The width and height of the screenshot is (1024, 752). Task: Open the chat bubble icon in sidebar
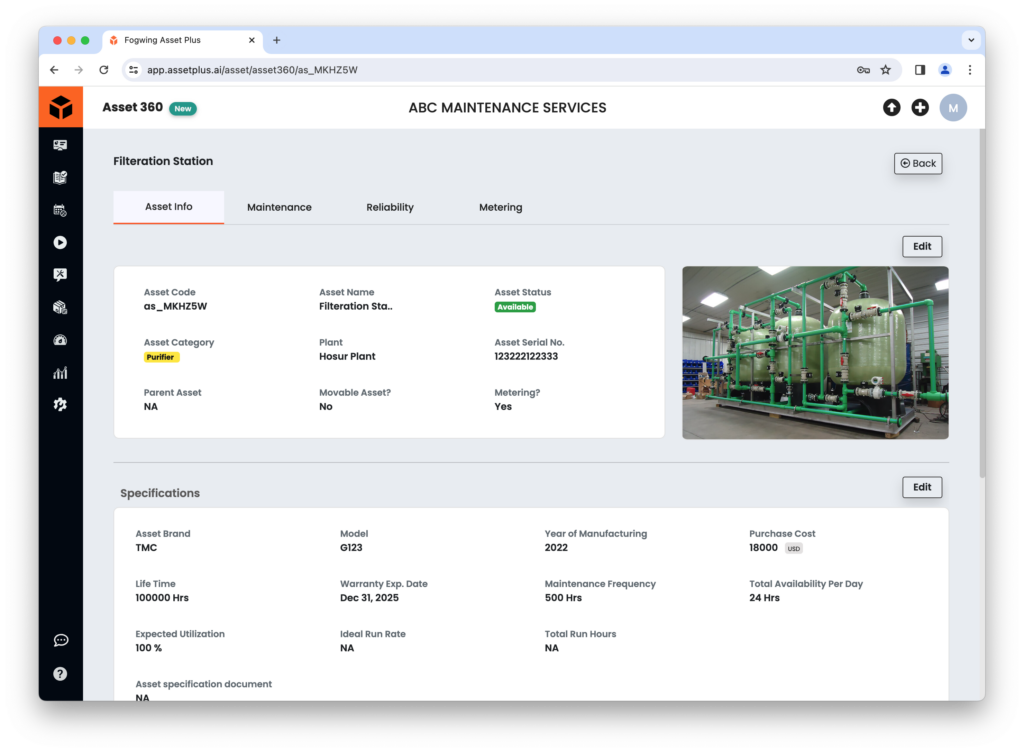61,640
